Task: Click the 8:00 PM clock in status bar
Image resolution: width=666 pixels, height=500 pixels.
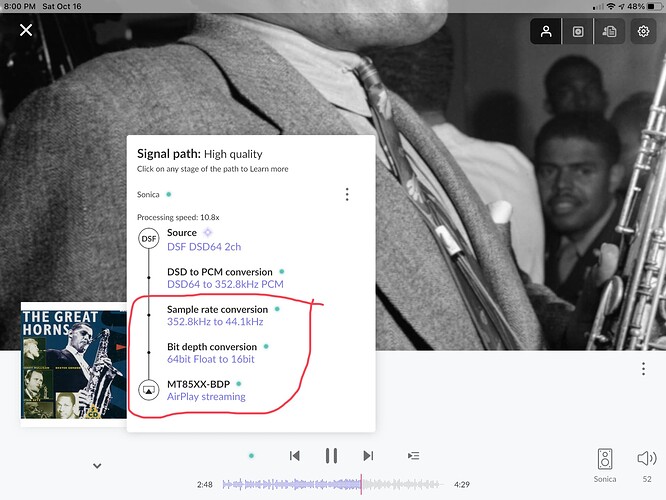Action: tap(20, 6)
